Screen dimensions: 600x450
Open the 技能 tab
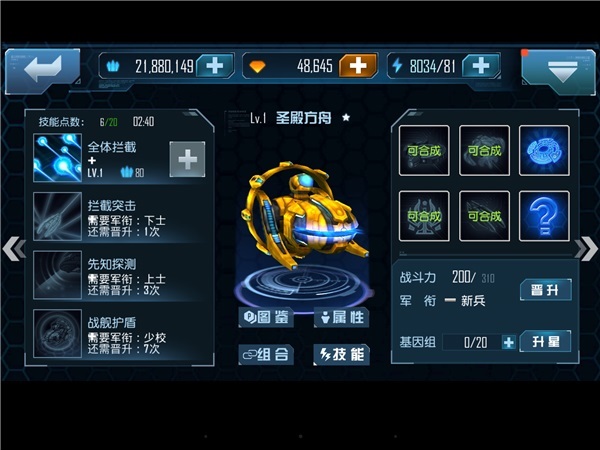342,355
